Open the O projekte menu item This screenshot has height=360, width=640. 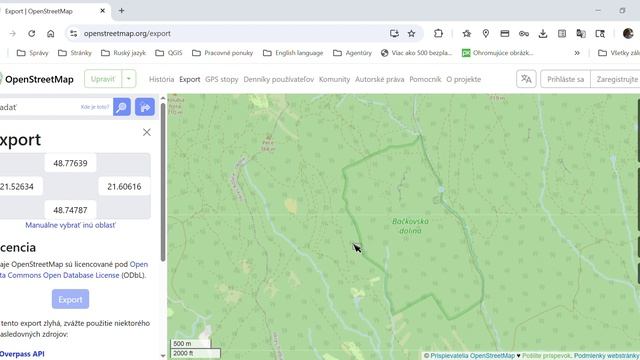click(464, 79)
